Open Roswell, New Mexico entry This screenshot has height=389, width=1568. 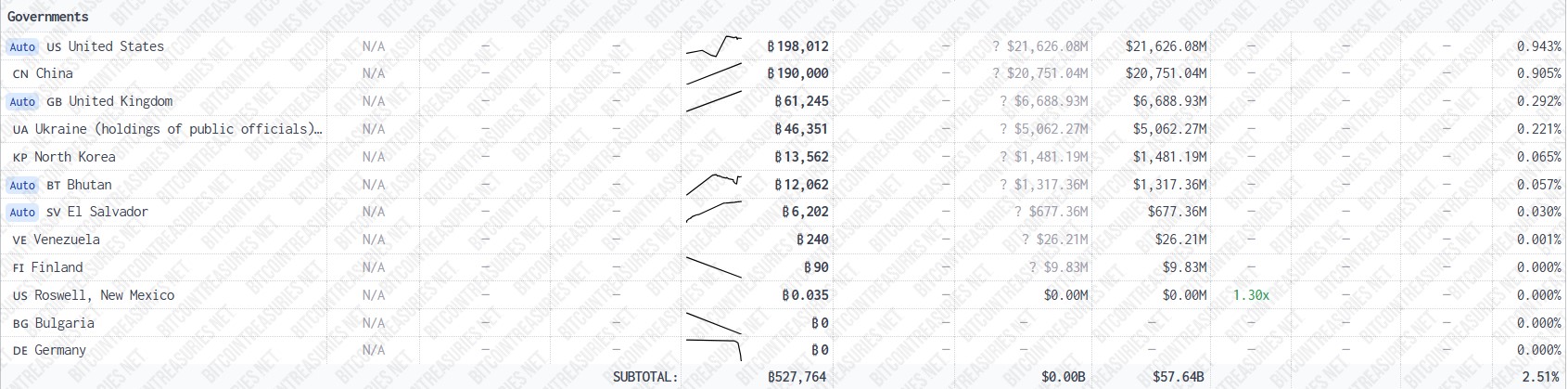(104, 295)
